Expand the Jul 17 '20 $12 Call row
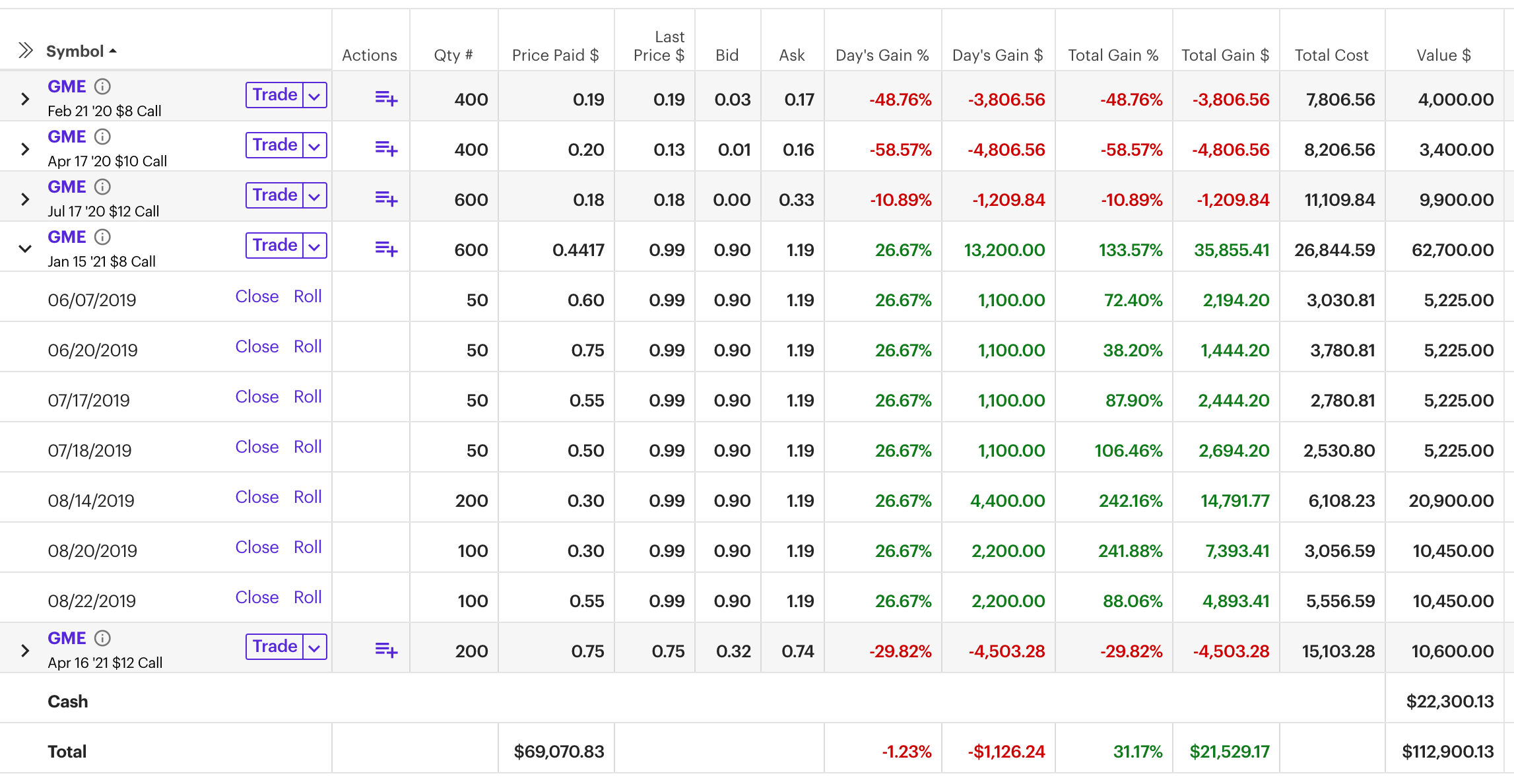 tap(25, 199)
